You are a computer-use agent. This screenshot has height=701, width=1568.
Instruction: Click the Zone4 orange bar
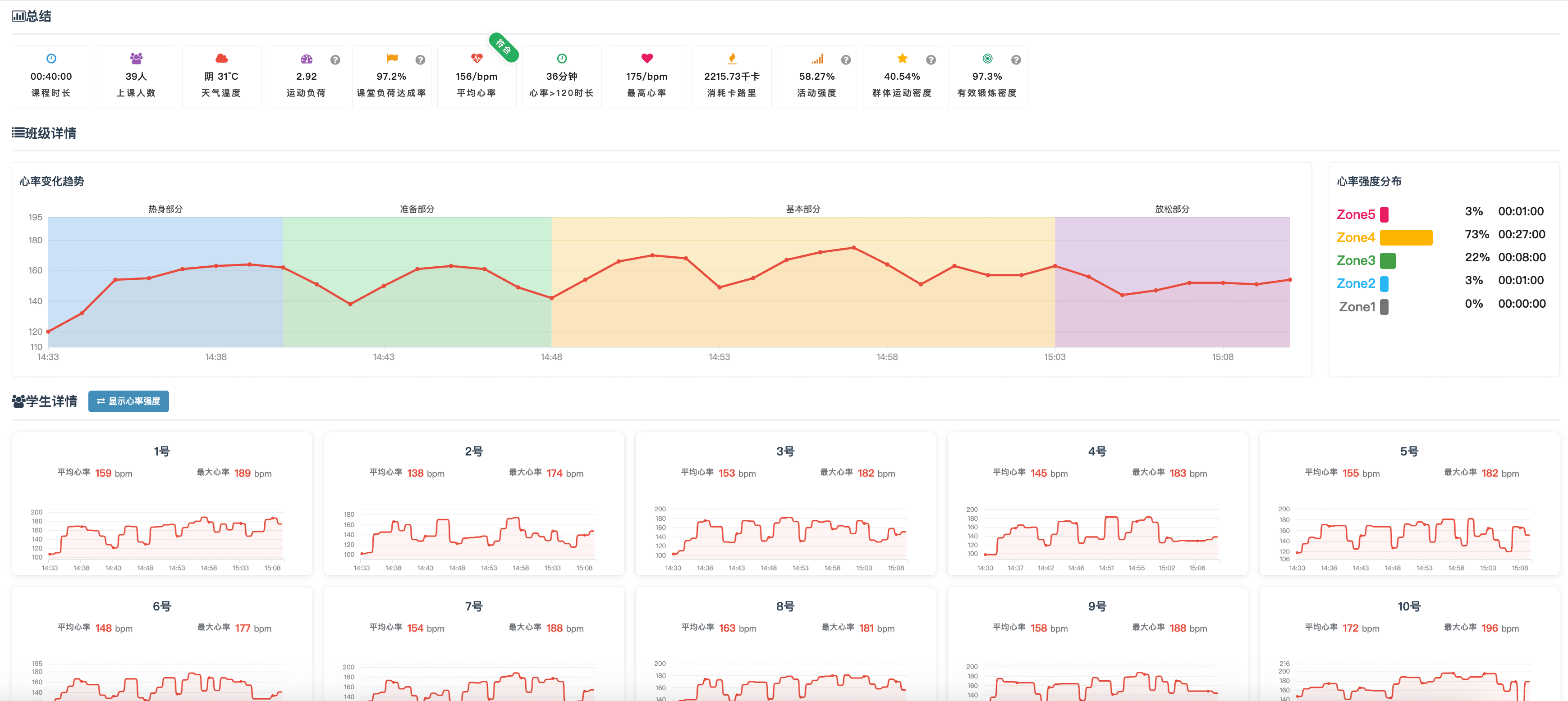click(x=1406, y=237)
